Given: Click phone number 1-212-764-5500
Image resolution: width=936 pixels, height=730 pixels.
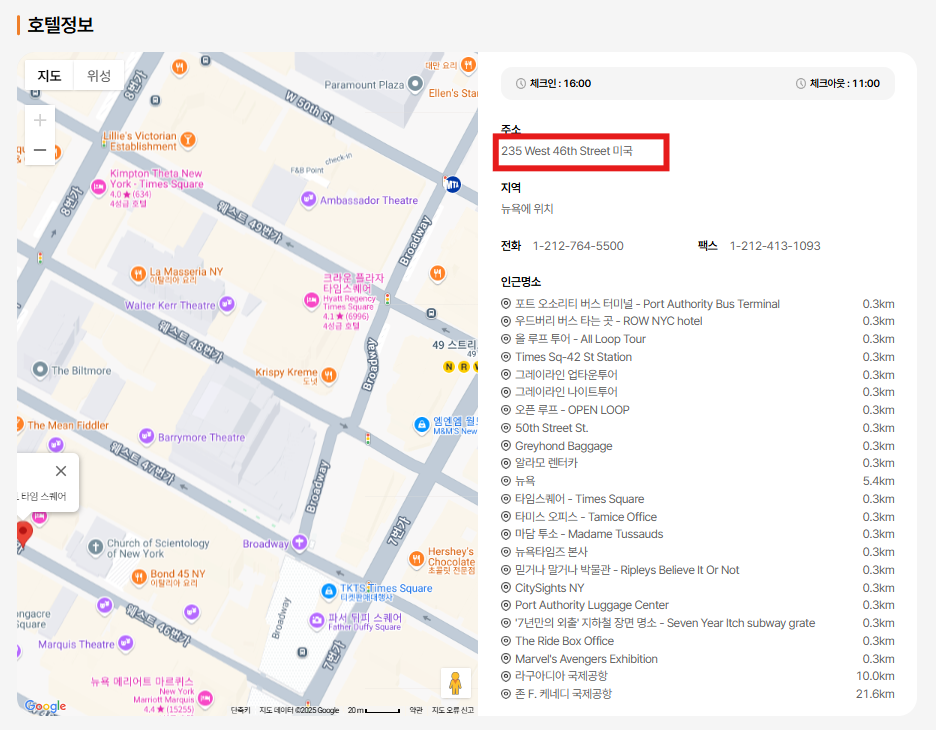Looking at the screenshot, I should [578, 246].
